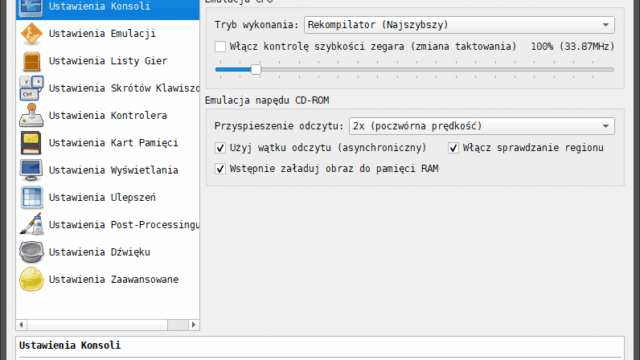Screen dimensions: 640x360
Task: Click the sidebar's right scroll arrow
Action: [193, 325]
